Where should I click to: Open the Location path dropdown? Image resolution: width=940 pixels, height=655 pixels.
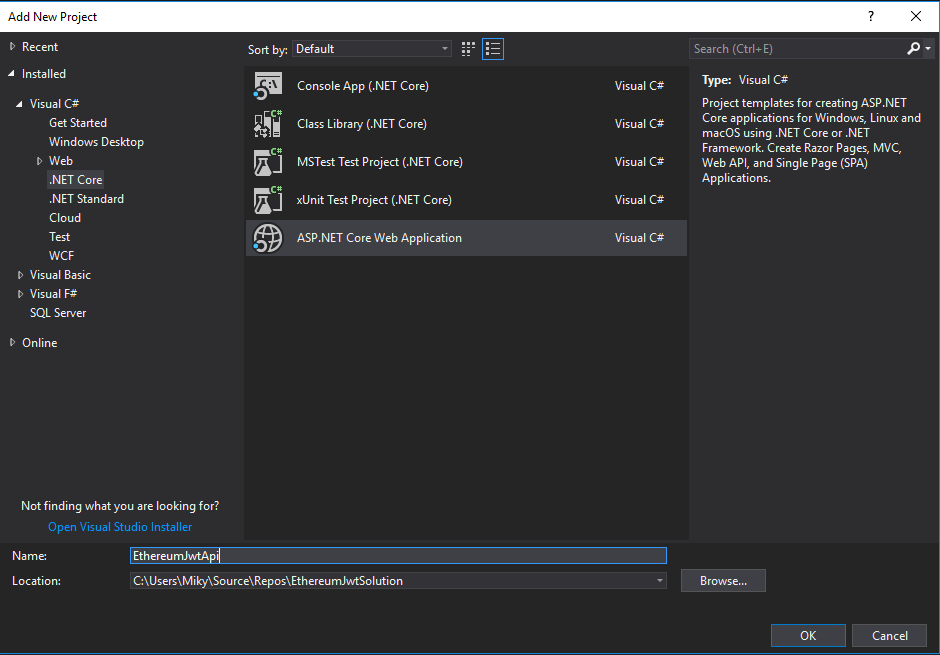click(x=659, y=581)
